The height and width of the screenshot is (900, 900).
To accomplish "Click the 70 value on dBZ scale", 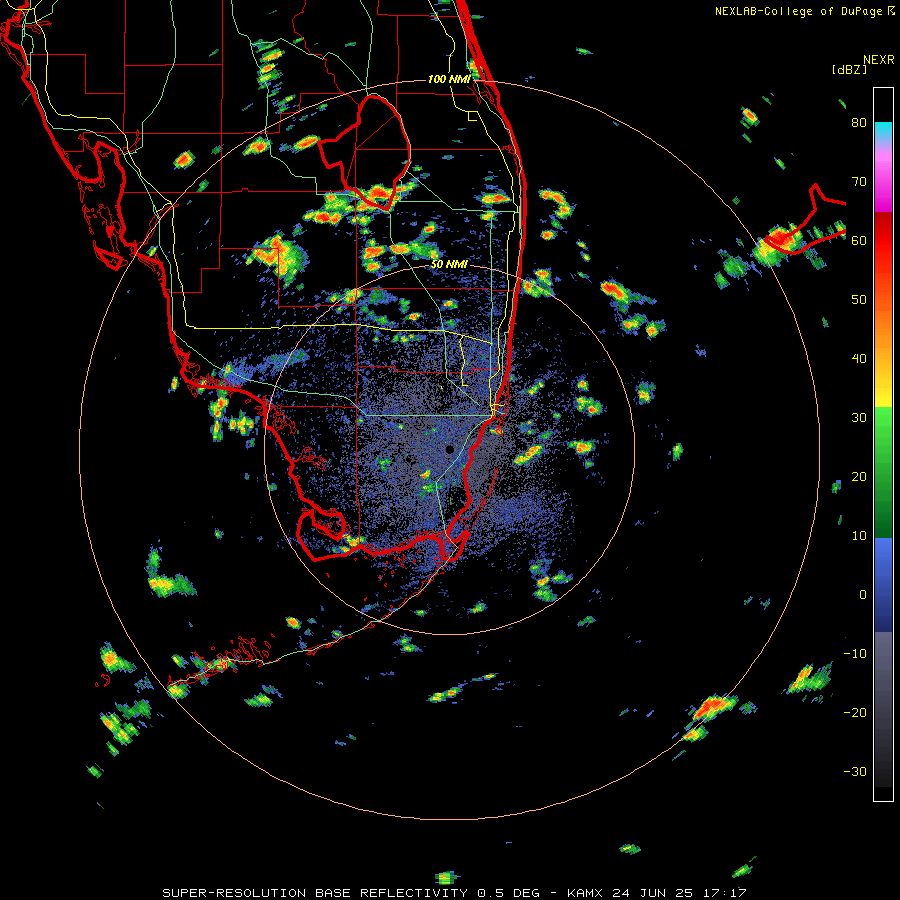I will pos(859,182).
